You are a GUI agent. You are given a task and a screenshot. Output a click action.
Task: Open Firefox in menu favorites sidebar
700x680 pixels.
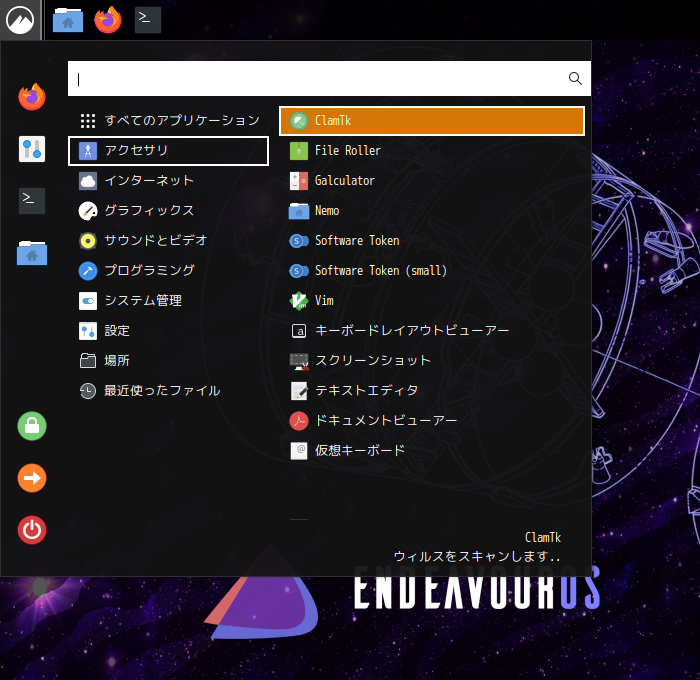pyautogui.click(x=32, y=96)
